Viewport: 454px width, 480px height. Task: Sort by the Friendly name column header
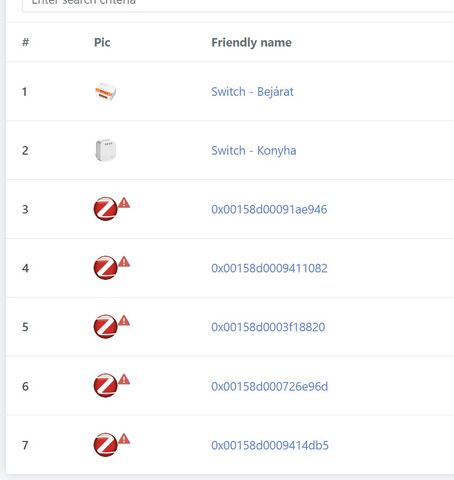point(252,43)
